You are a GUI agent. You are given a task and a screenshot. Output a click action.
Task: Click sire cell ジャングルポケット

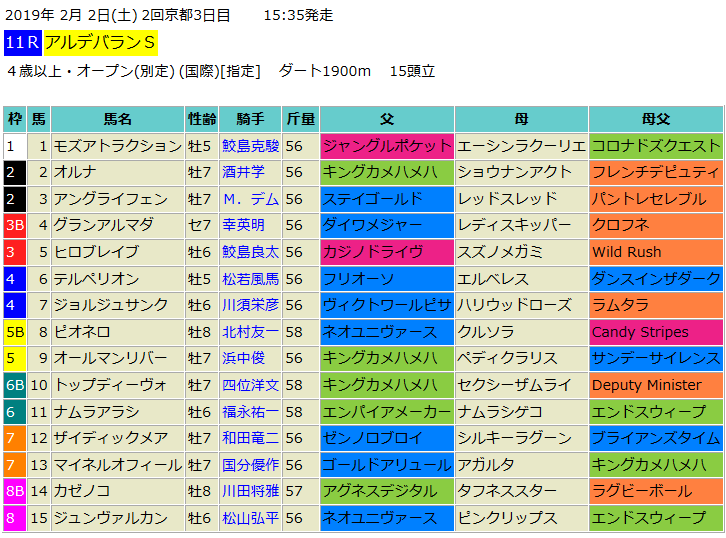(x=387, y=146)
